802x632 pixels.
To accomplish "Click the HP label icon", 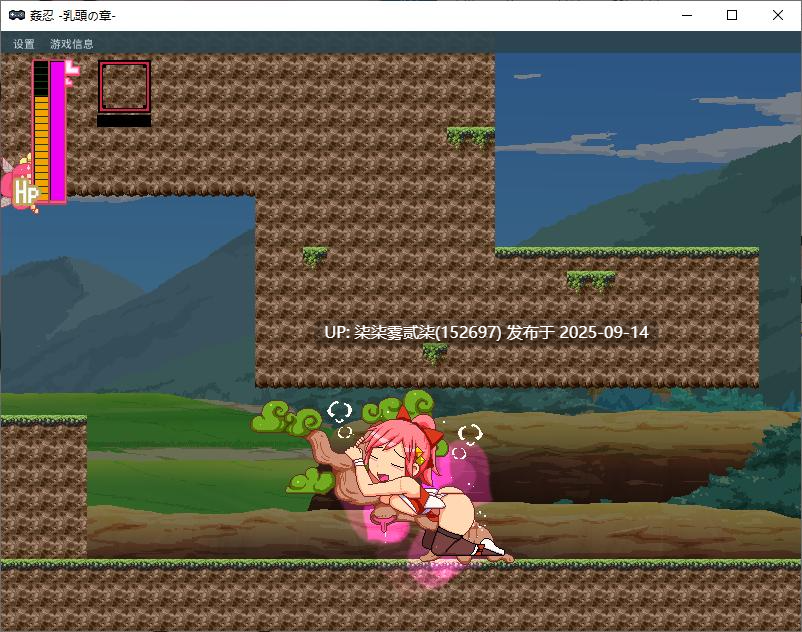I will click(26, 193).
